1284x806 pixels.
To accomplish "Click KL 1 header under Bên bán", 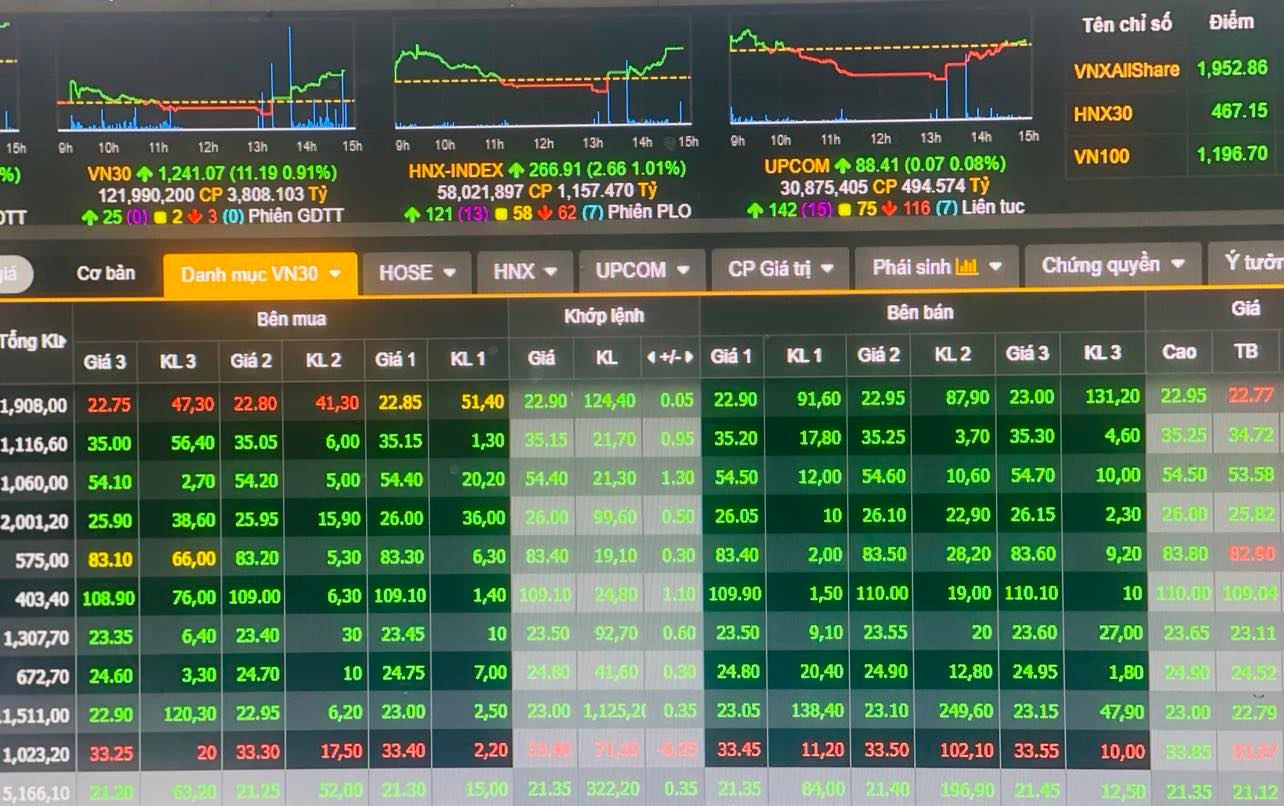I will click(x=804, y=355).
